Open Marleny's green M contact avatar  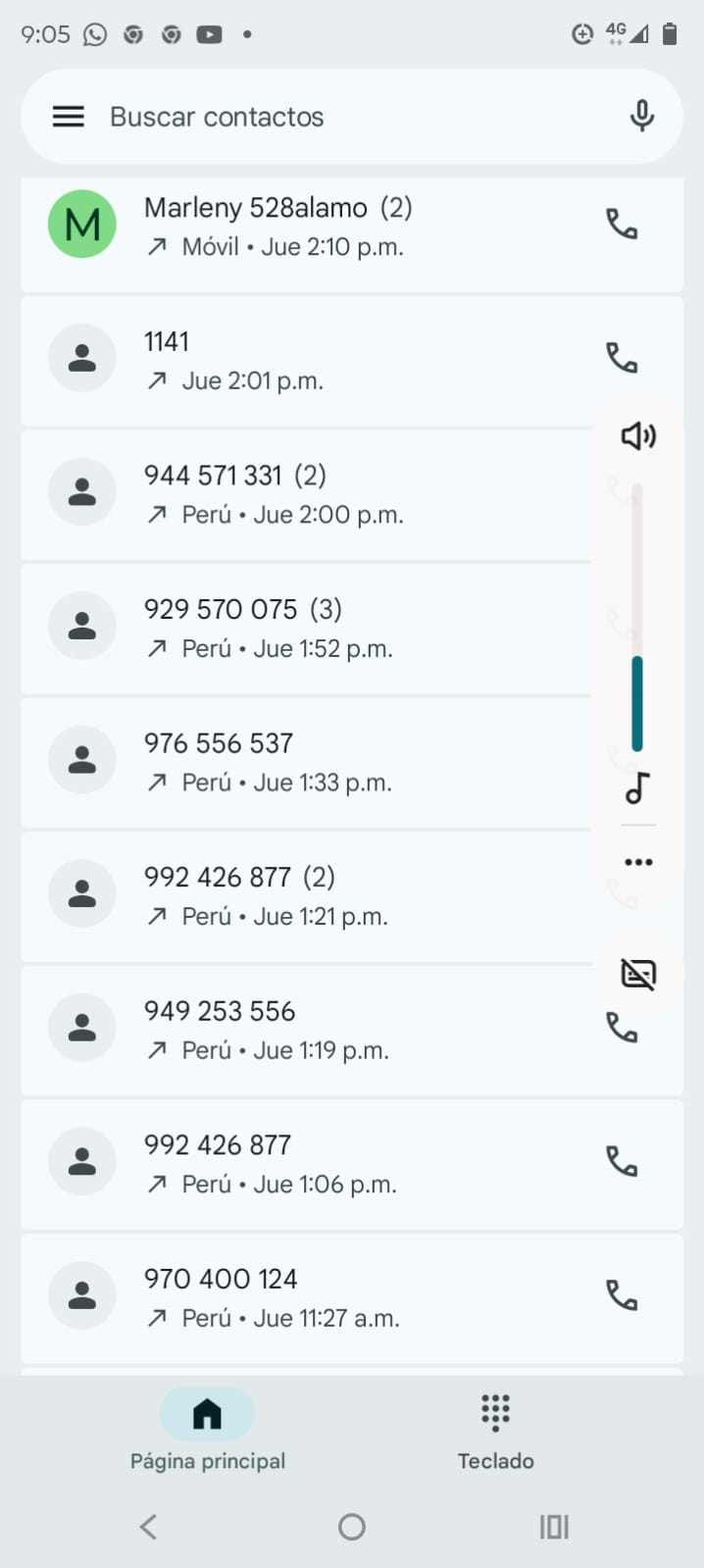point(82,225)
